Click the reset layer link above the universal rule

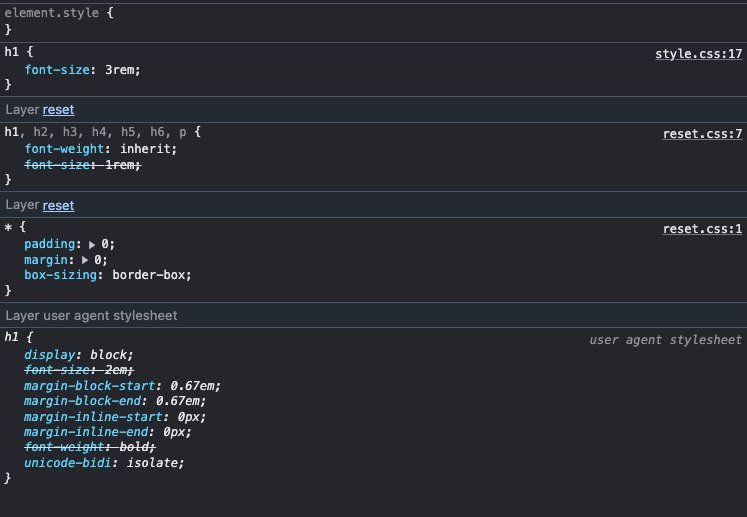[x=58, y=206]
